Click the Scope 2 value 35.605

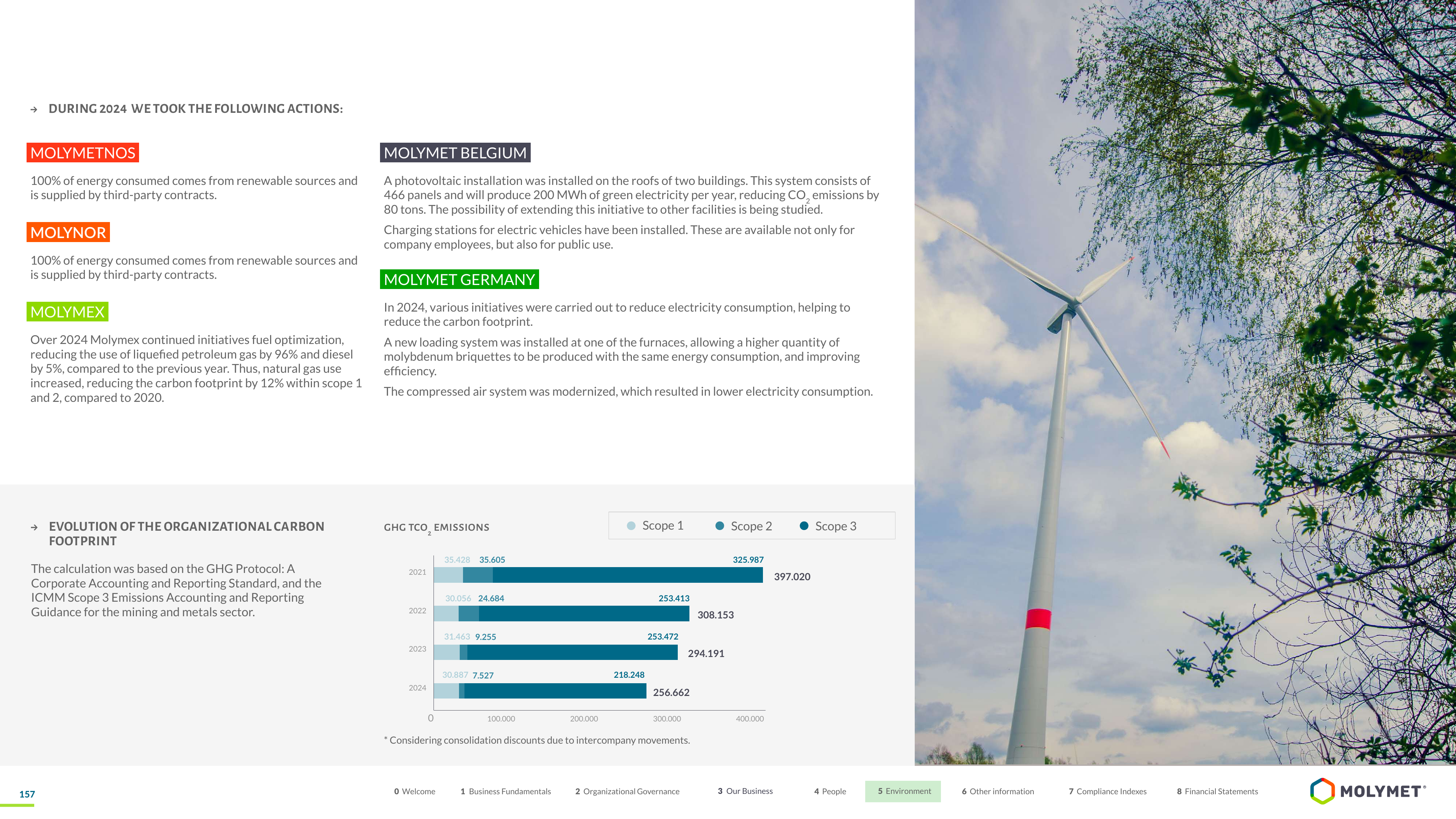pos(492,559)
